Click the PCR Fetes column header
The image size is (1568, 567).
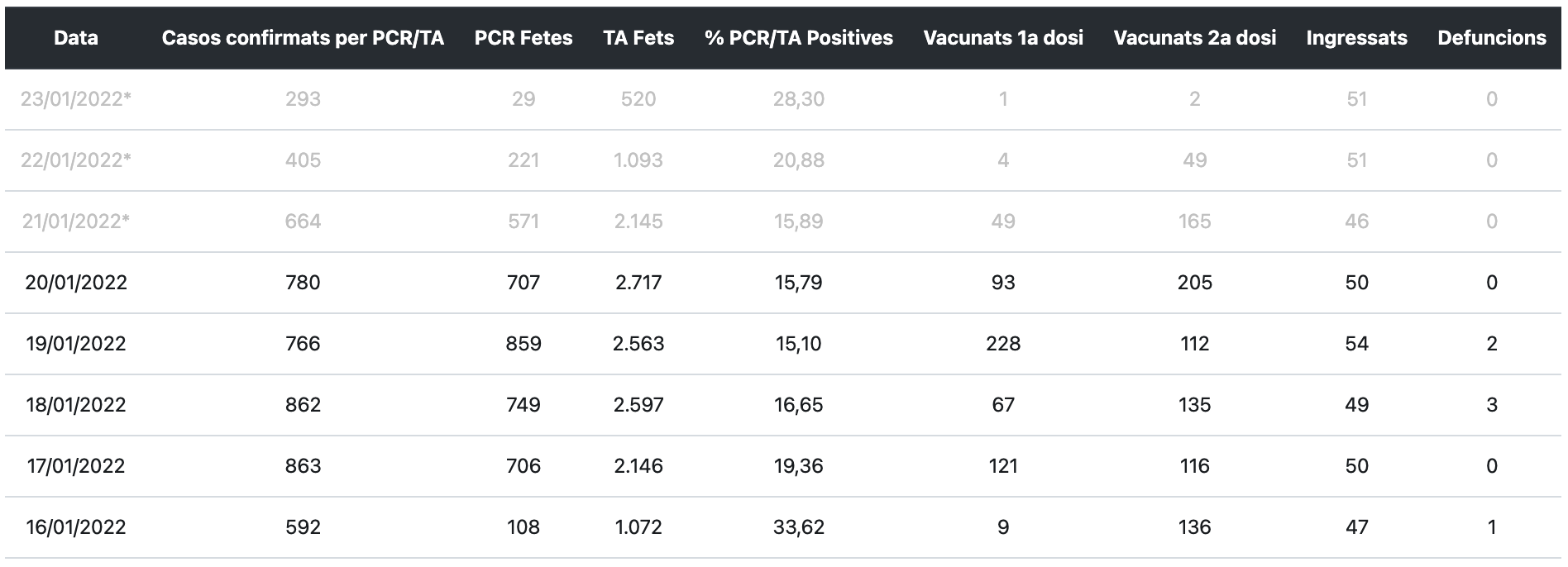tap(523, 38)
